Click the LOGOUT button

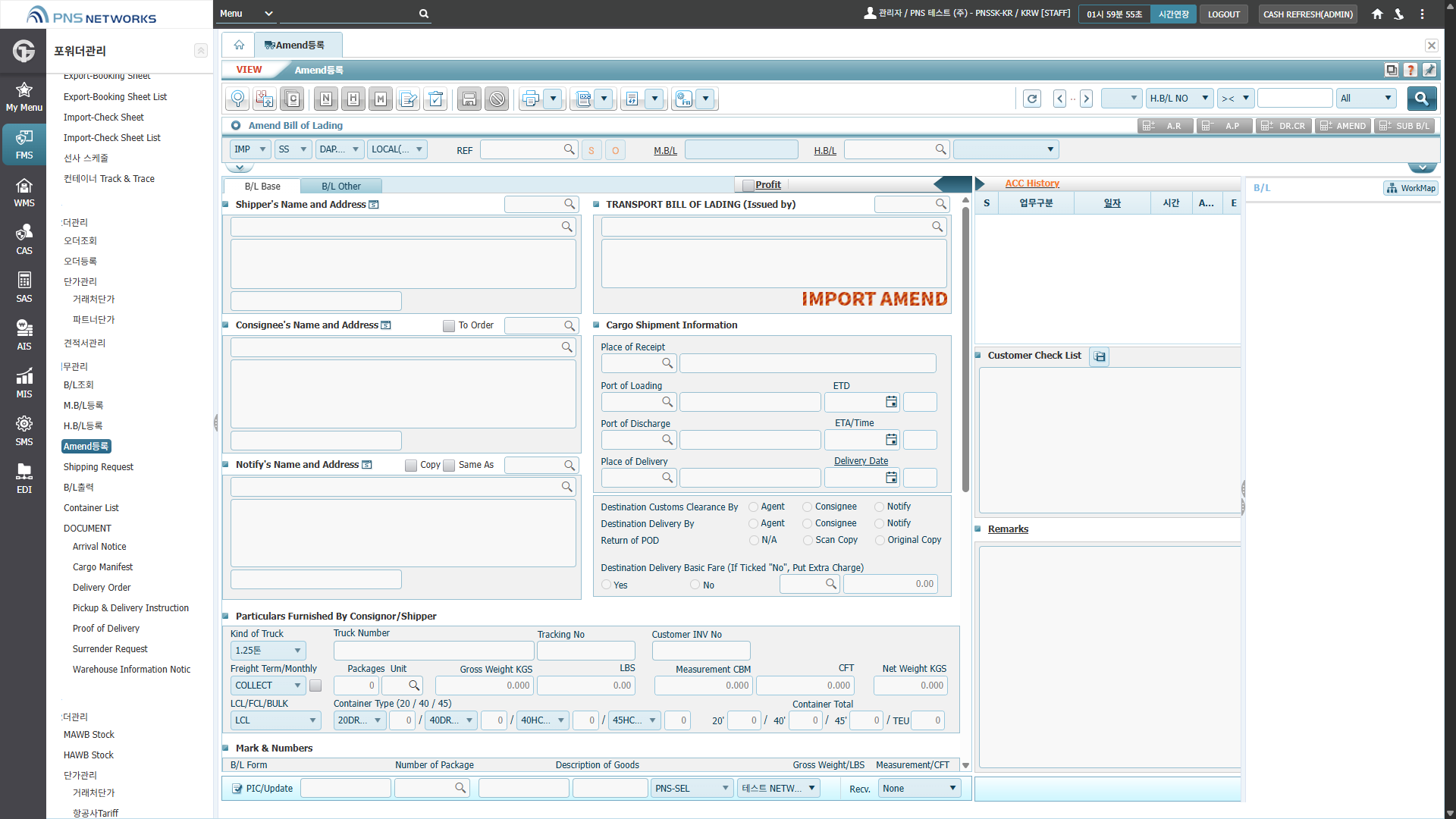(1224, 14)
